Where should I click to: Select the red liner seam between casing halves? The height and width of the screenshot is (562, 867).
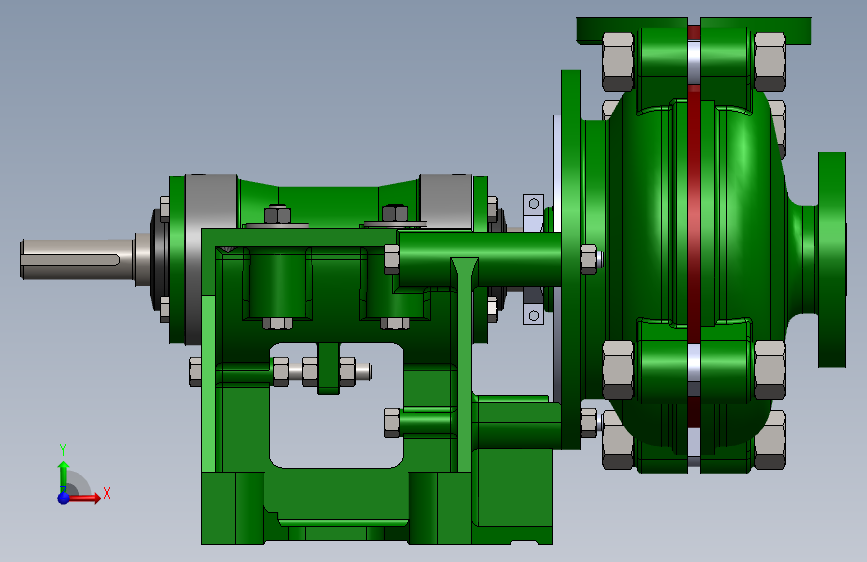pyautogui.click(x=694, y=221)
